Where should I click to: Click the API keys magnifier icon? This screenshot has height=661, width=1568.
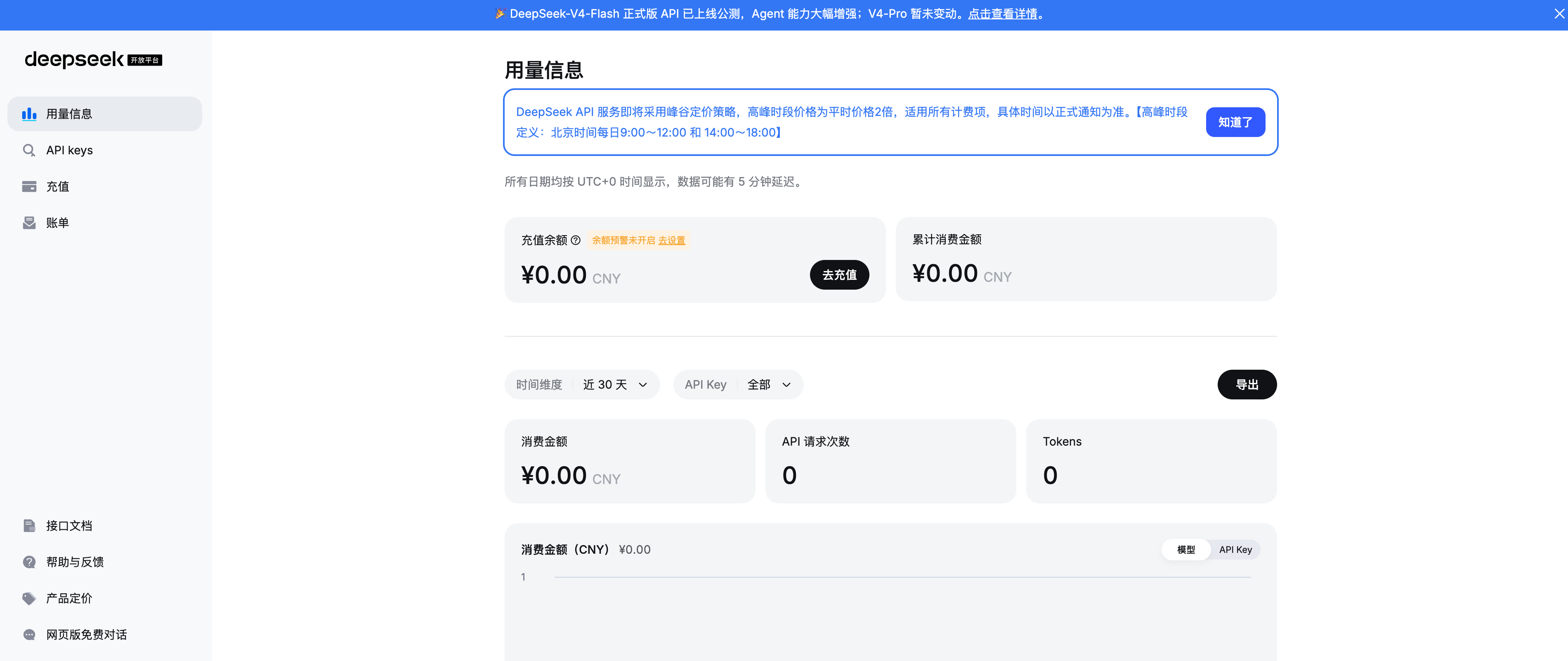29,150
